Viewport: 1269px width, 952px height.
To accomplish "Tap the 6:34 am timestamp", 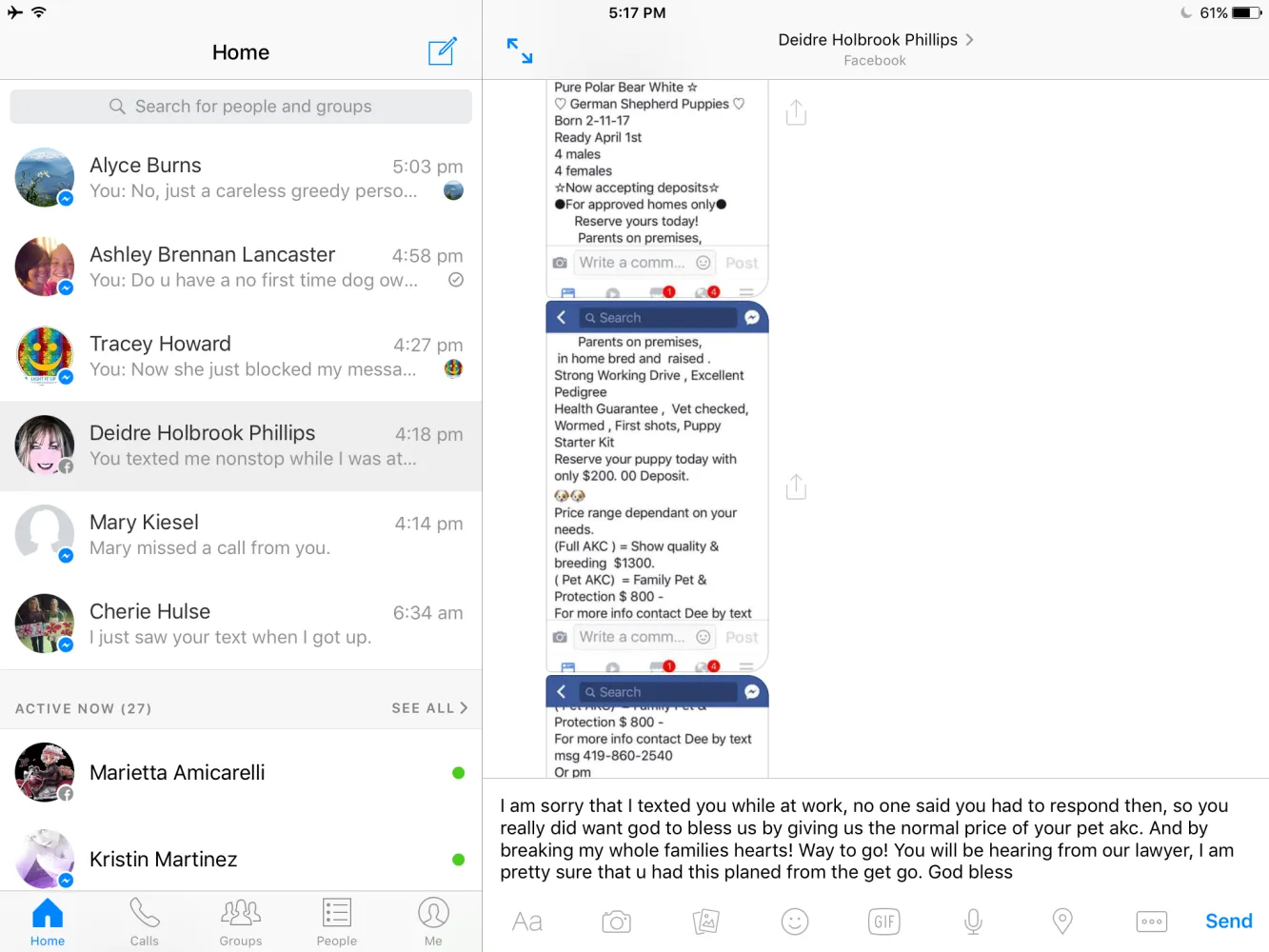I will point(428,613).
